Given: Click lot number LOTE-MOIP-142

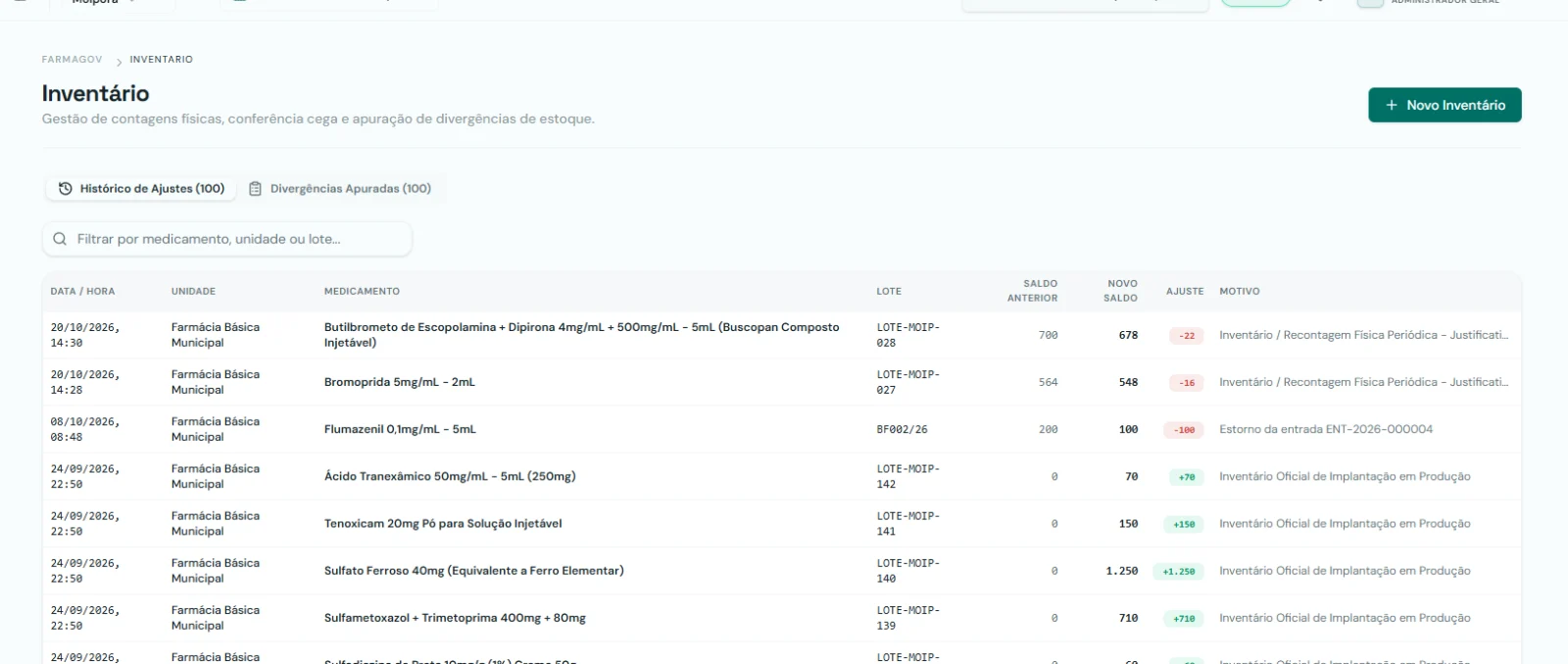Looking at the screenshot, I should (x=908, y=476).
